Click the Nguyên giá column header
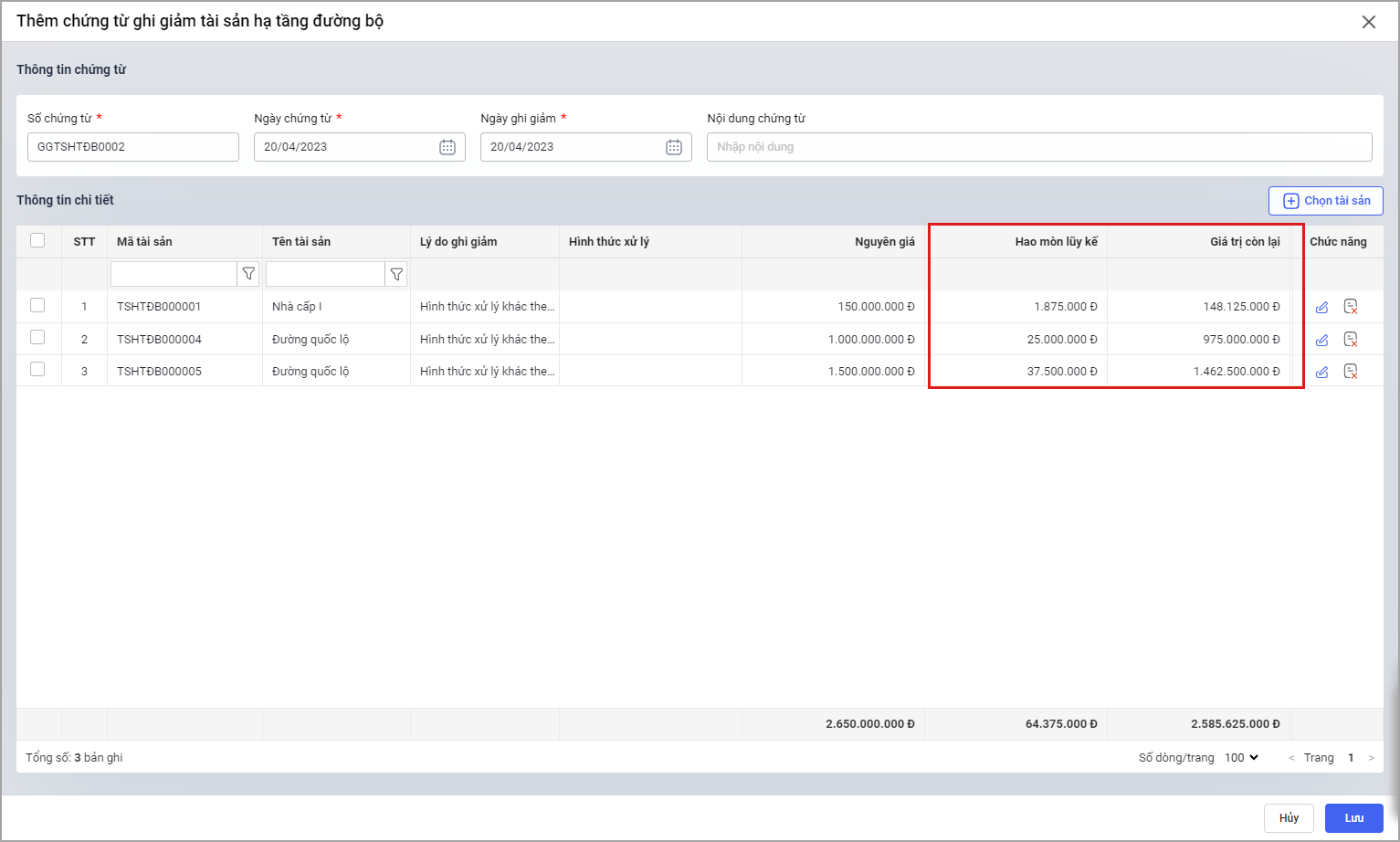 coord(884,242)
